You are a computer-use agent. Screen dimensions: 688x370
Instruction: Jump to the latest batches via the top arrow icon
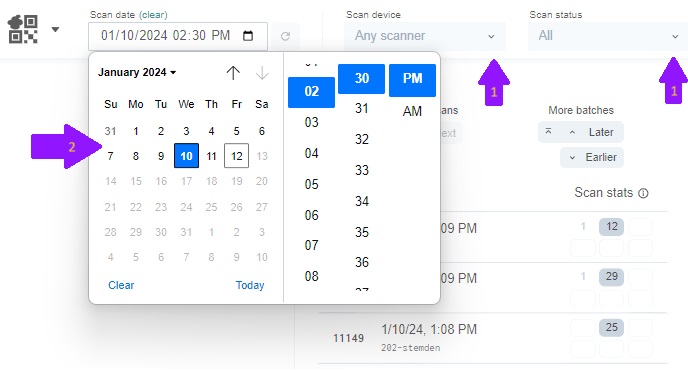(548, 131)
